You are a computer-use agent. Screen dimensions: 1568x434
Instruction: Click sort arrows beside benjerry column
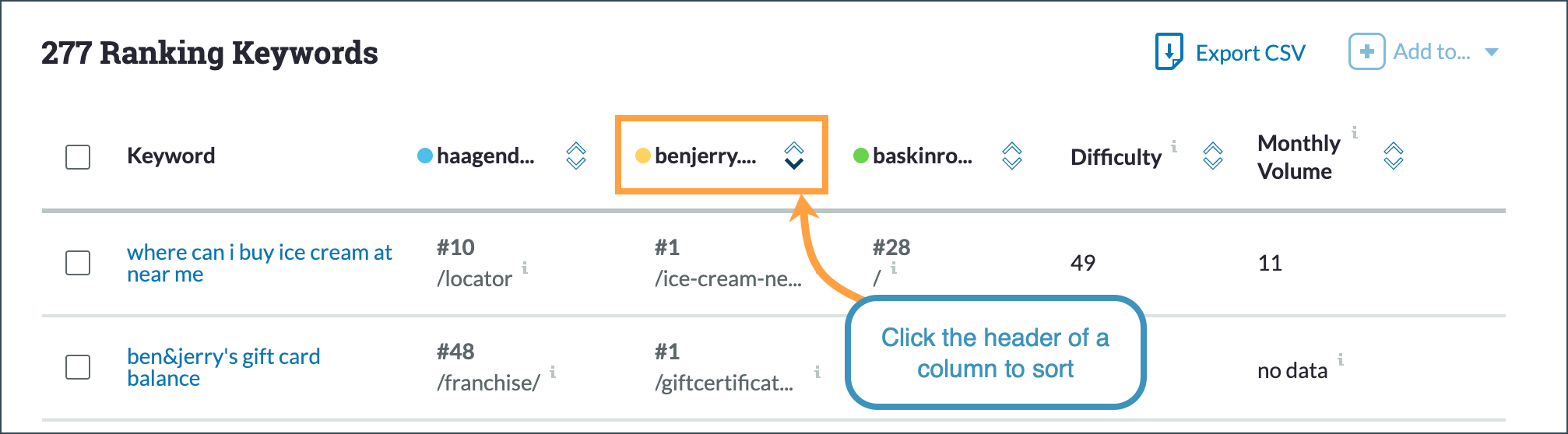click(x=793, y=156)
